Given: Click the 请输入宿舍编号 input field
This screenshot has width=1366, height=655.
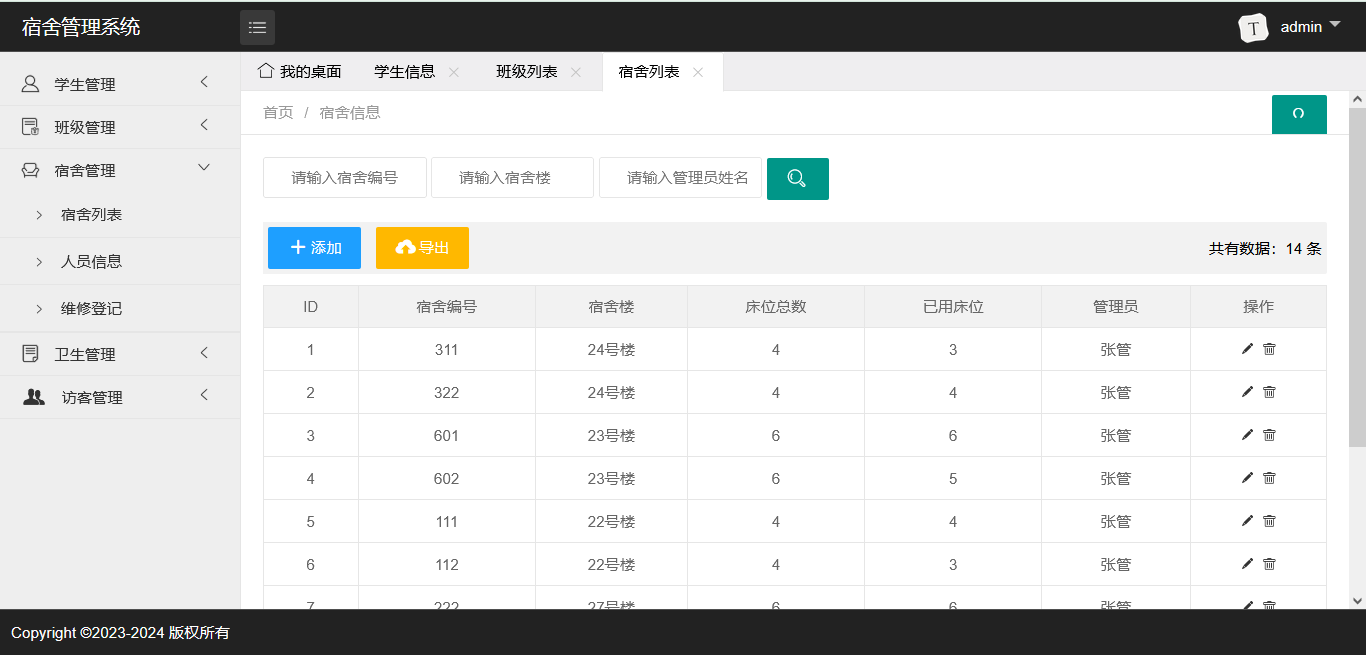Looking at the screenshot, I should coord(344,178).
